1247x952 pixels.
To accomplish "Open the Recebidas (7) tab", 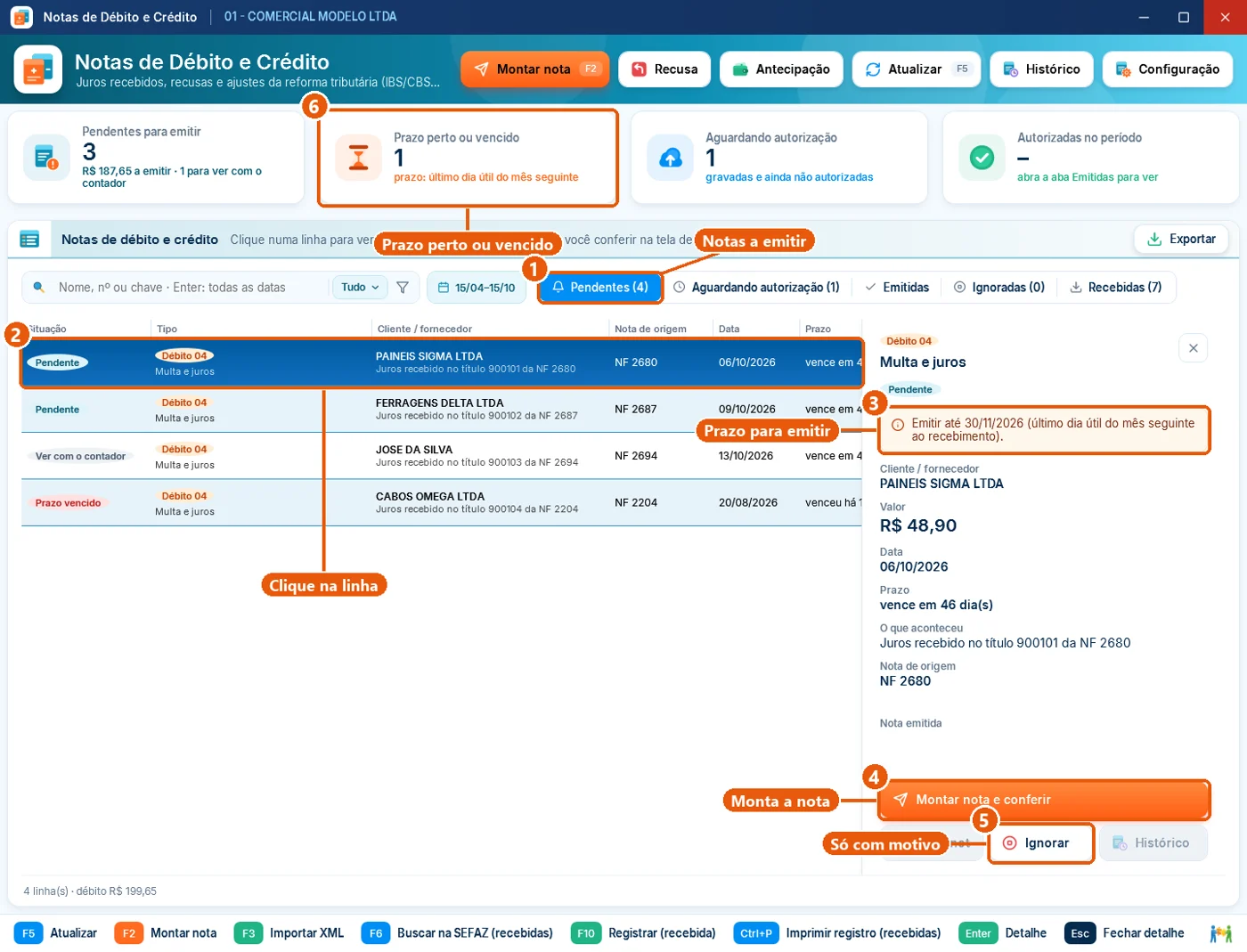I will 1116,288.
